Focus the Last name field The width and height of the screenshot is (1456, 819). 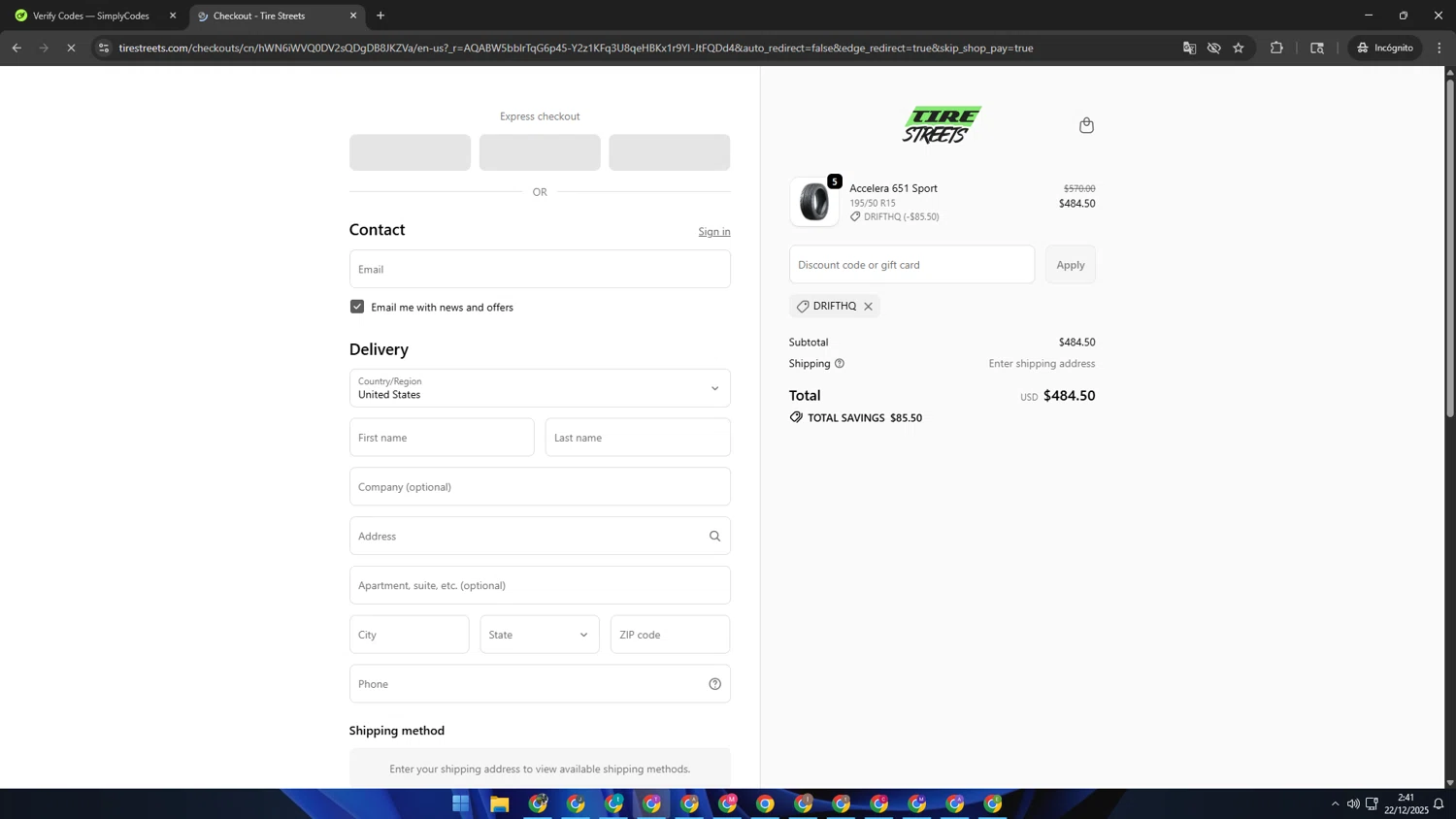pyautogui.click(x=638, y=438)
